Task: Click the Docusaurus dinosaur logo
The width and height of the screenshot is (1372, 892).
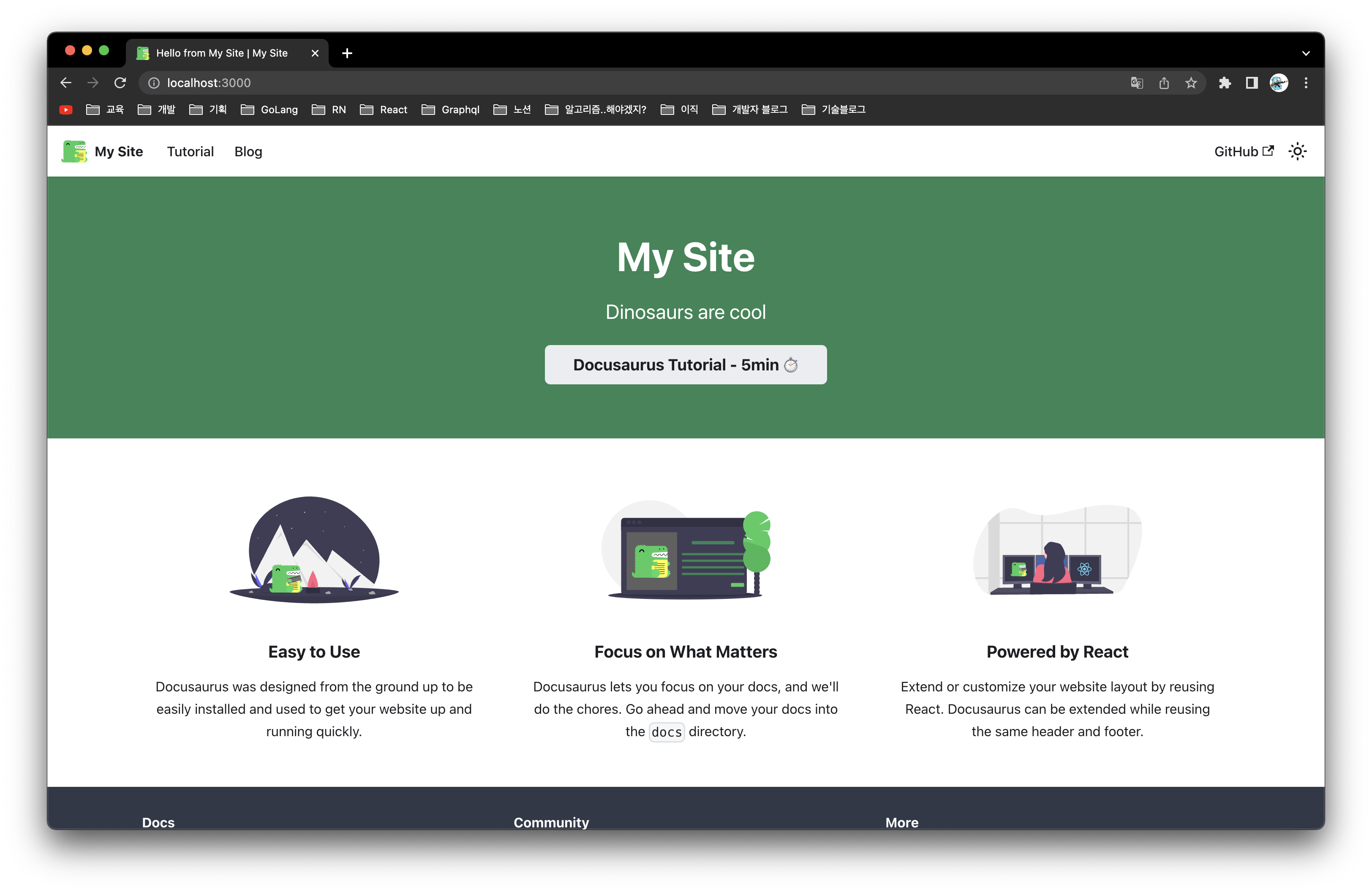Action: [x=74, y=152]
